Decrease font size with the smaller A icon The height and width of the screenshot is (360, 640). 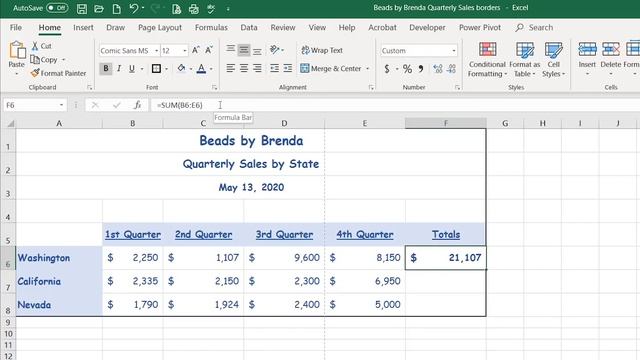[209, 50]
